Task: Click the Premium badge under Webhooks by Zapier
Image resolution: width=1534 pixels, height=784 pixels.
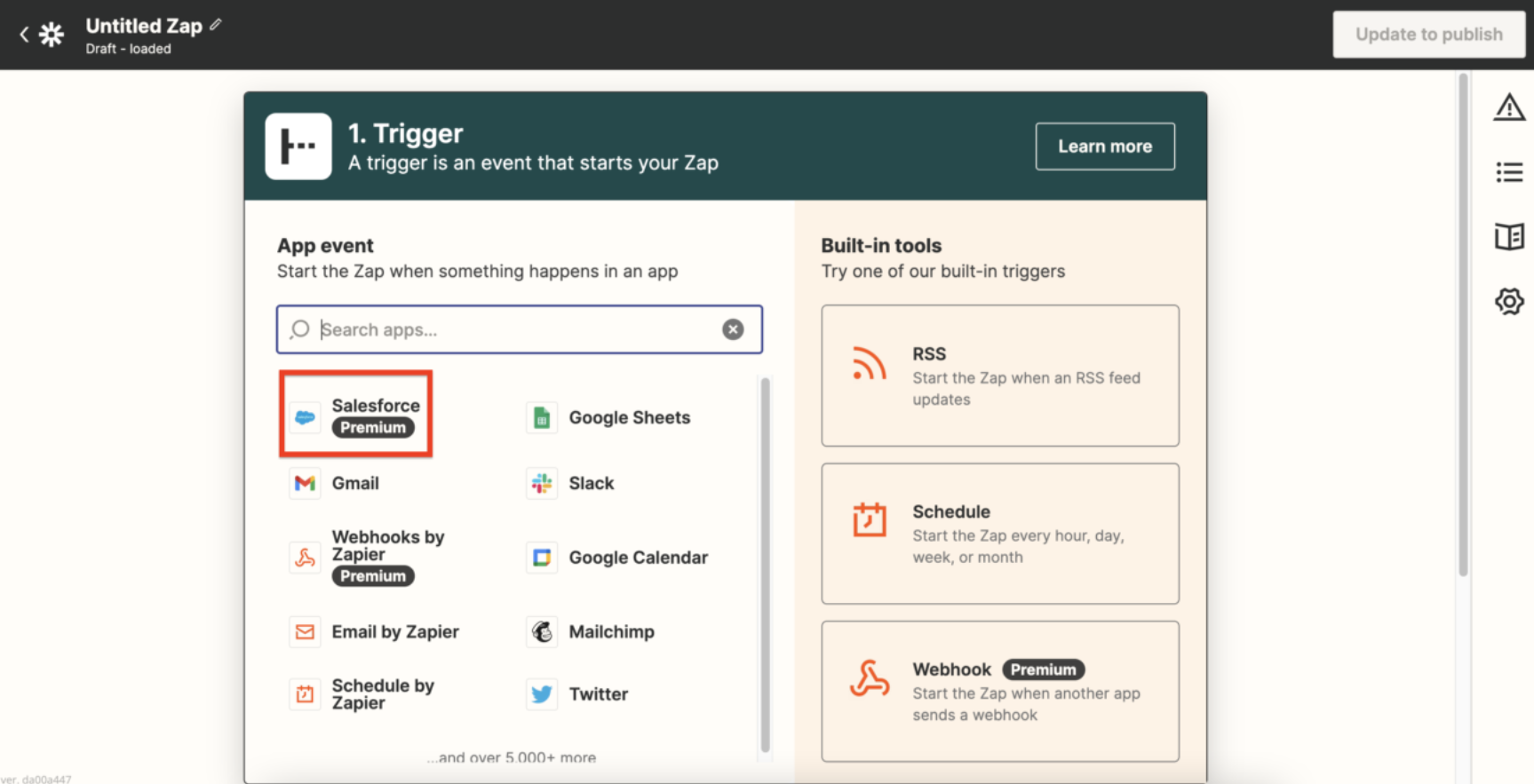Action: coord(373,576)
